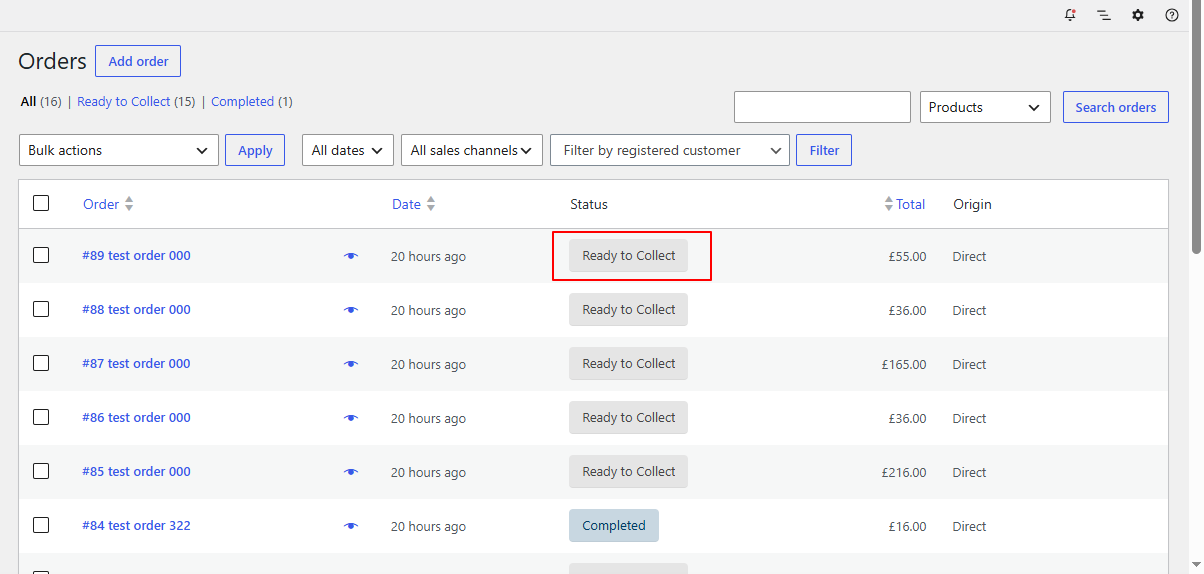The image size is (1204, 574).
Task: Open the Products search type dropdown
Action: pyautogui.click(x=985, y=107)
